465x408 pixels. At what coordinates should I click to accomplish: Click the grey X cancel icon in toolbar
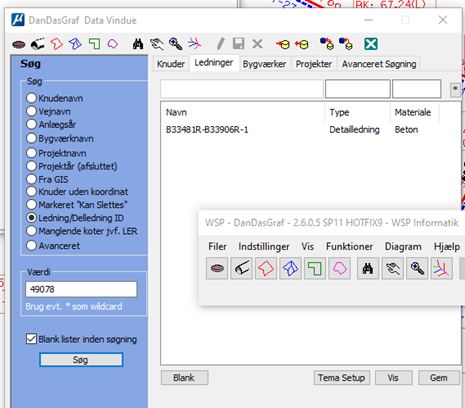point(257,44)
